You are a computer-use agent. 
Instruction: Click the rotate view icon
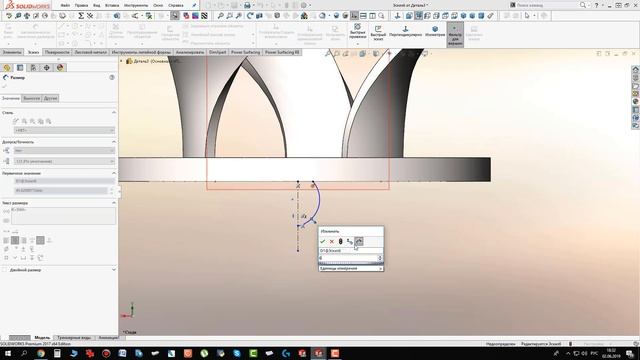coord(250,16)
